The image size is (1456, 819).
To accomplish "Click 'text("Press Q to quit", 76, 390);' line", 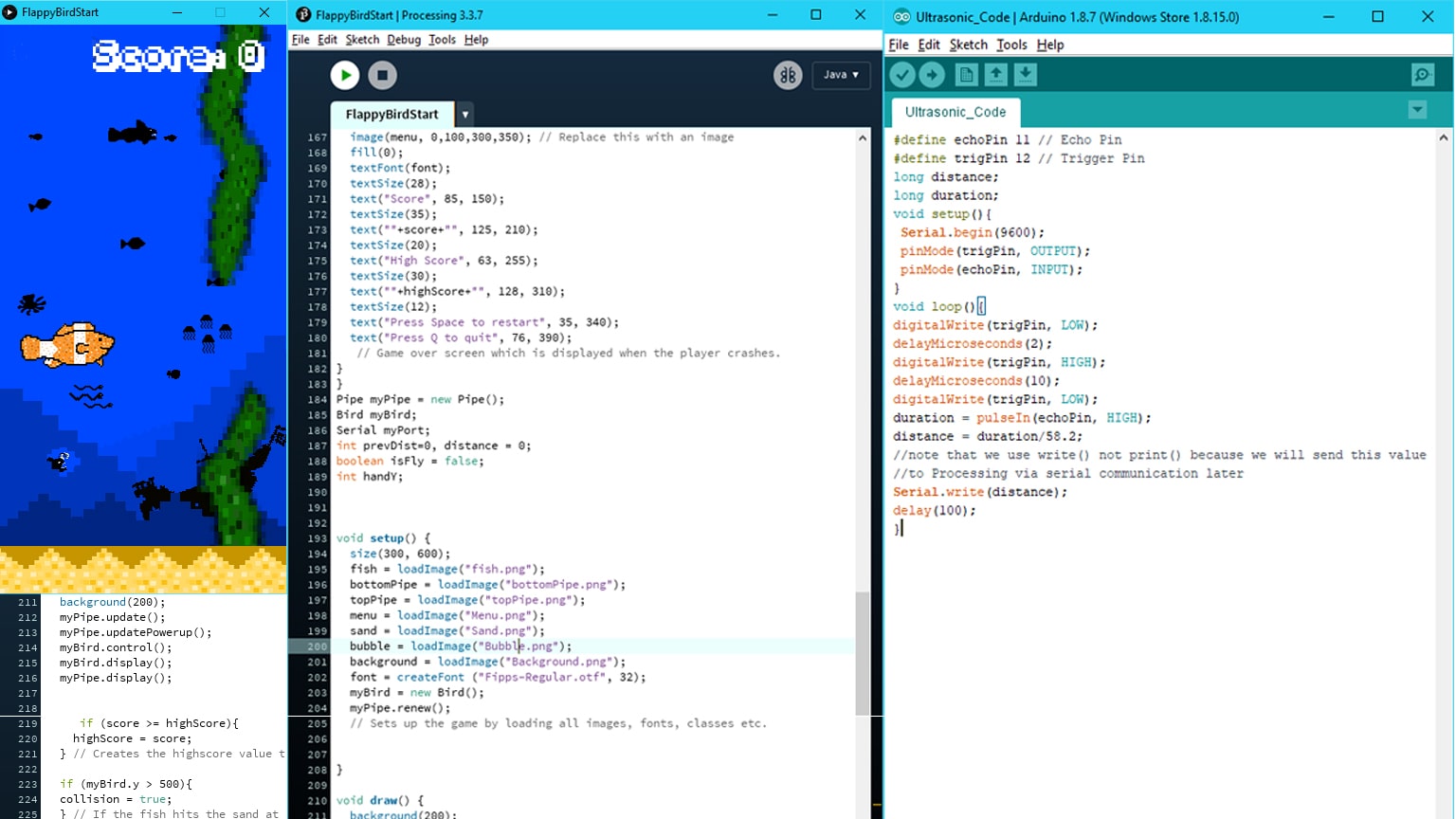I will click(461, 338).
